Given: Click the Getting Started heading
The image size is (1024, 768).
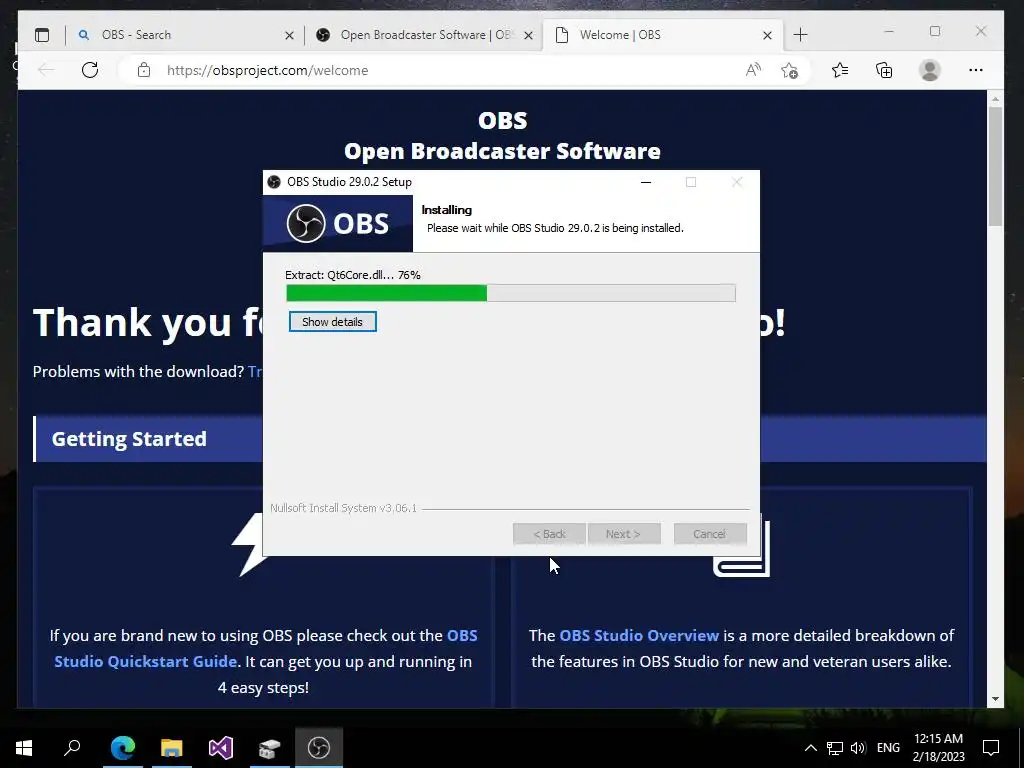Looking at the screenshot, I should pyautogui.click(x=129, y=439).
